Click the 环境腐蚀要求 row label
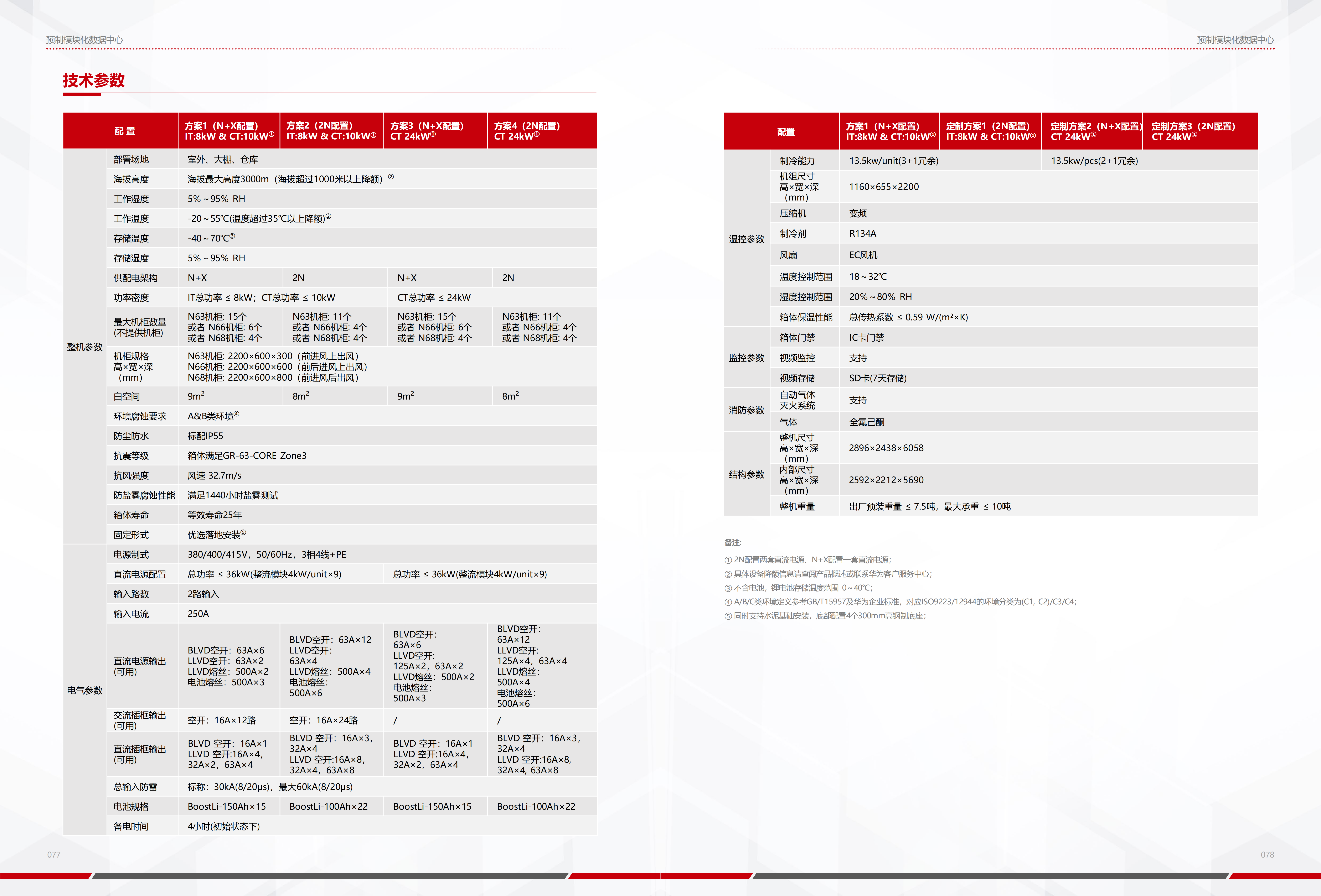 (x=140, y=416)
